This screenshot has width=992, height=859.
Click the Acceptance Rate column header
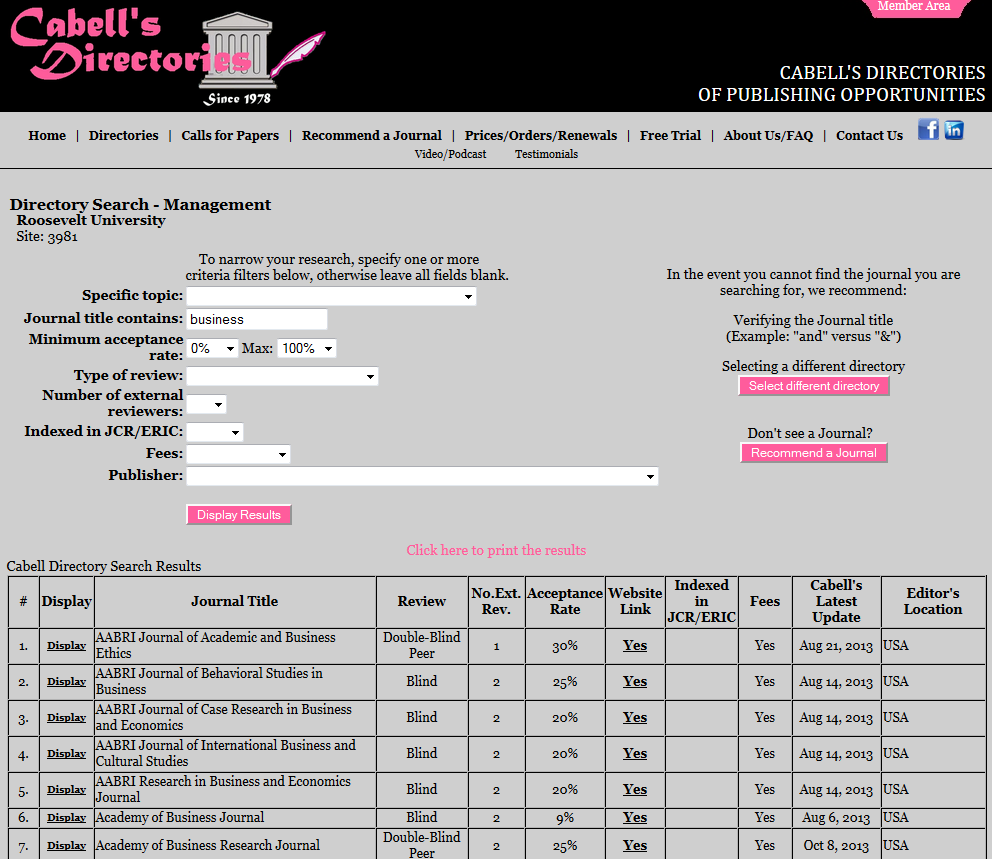pos(564,602)
